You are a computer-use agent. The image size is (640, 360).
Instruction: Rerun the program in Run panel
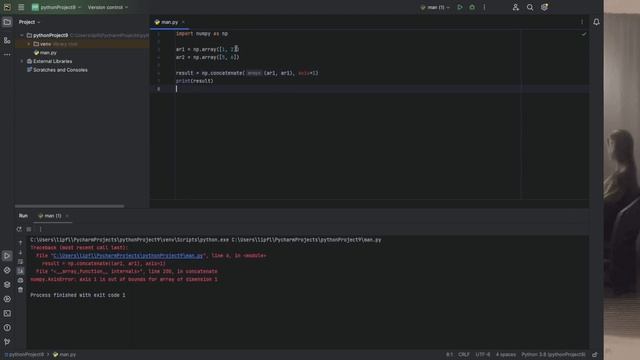click(x=19, y=229)
